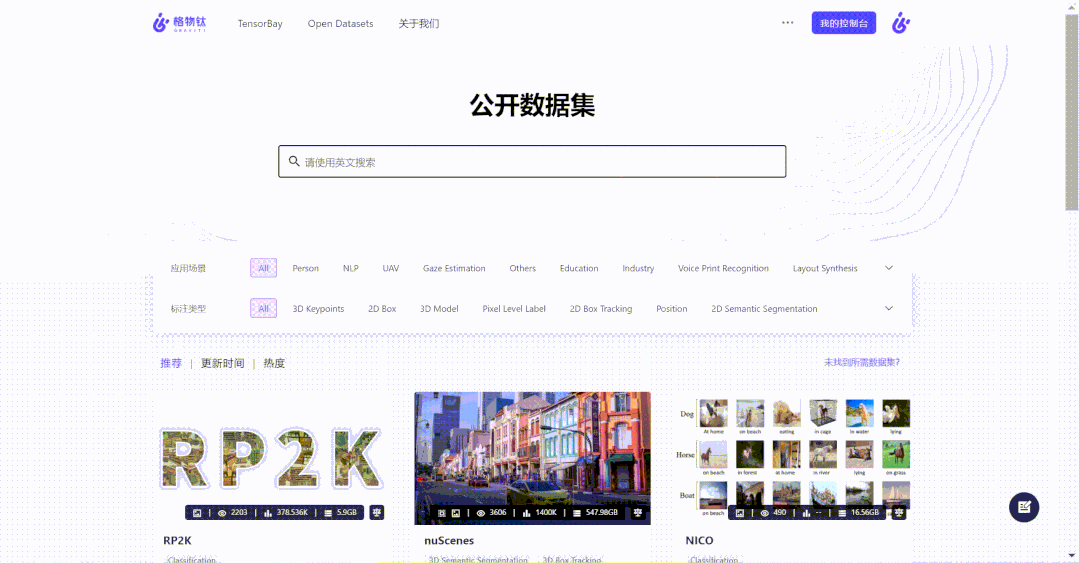
Task: Click the license scale icon on RP2K card
Action: coord(376,513)
